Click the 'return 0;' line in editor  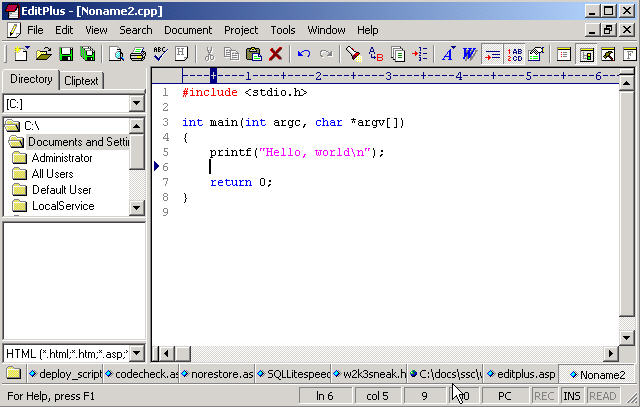pyautogui.click(x=241, y=182)
